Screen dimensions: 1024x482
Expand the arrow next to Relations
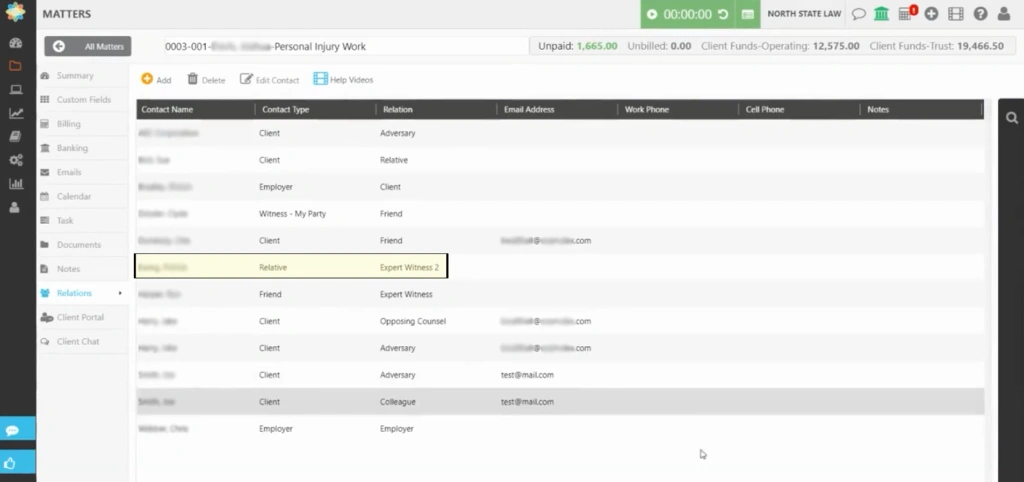[x=120, y=293]
